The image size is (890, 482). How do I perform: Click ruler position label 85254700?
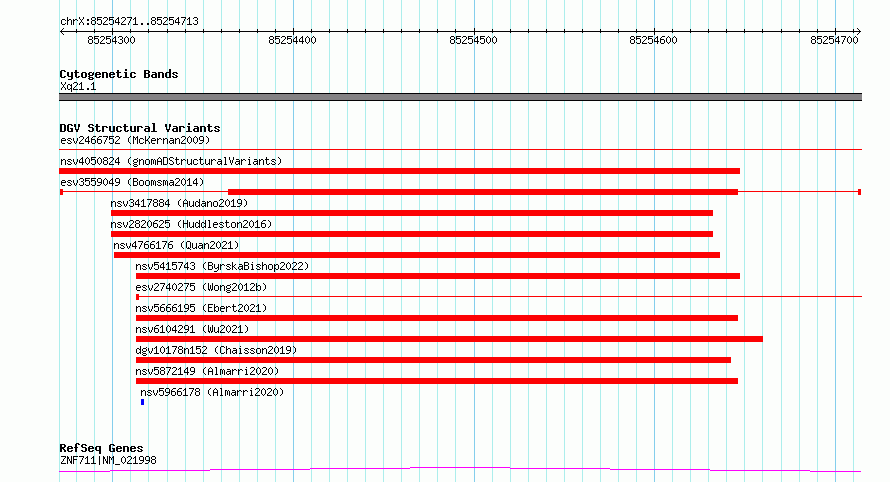click(x=834, y=40)
